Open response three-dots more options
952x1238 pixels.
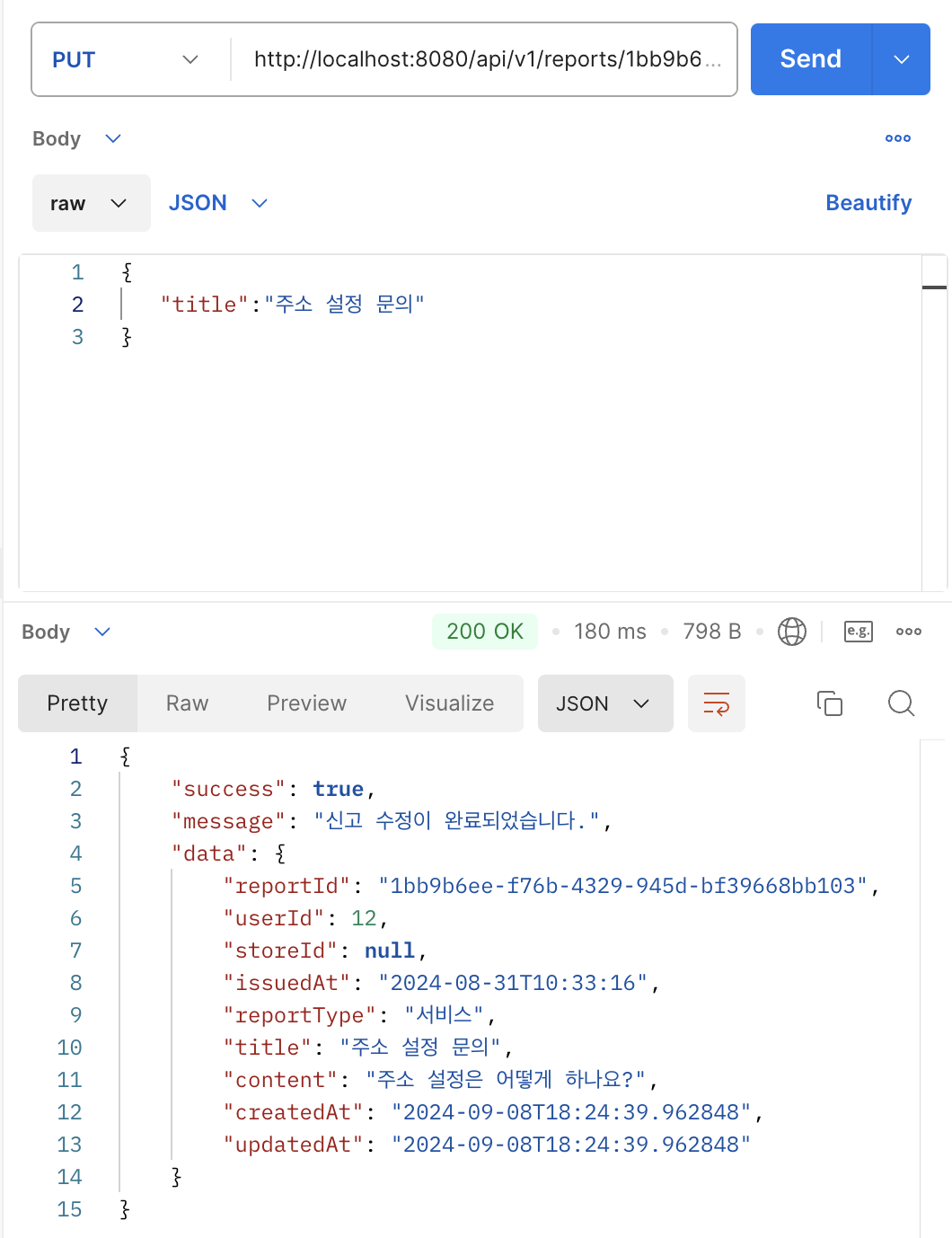pos(908,632)
